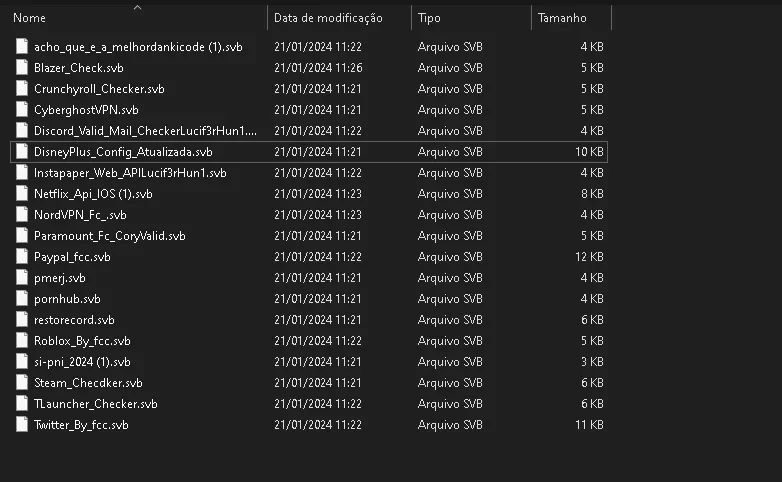Screen dimensions: 782x482
Task: Click the Crunchyroll_Checker.svb file icon
Action: (x=22, y=88)
